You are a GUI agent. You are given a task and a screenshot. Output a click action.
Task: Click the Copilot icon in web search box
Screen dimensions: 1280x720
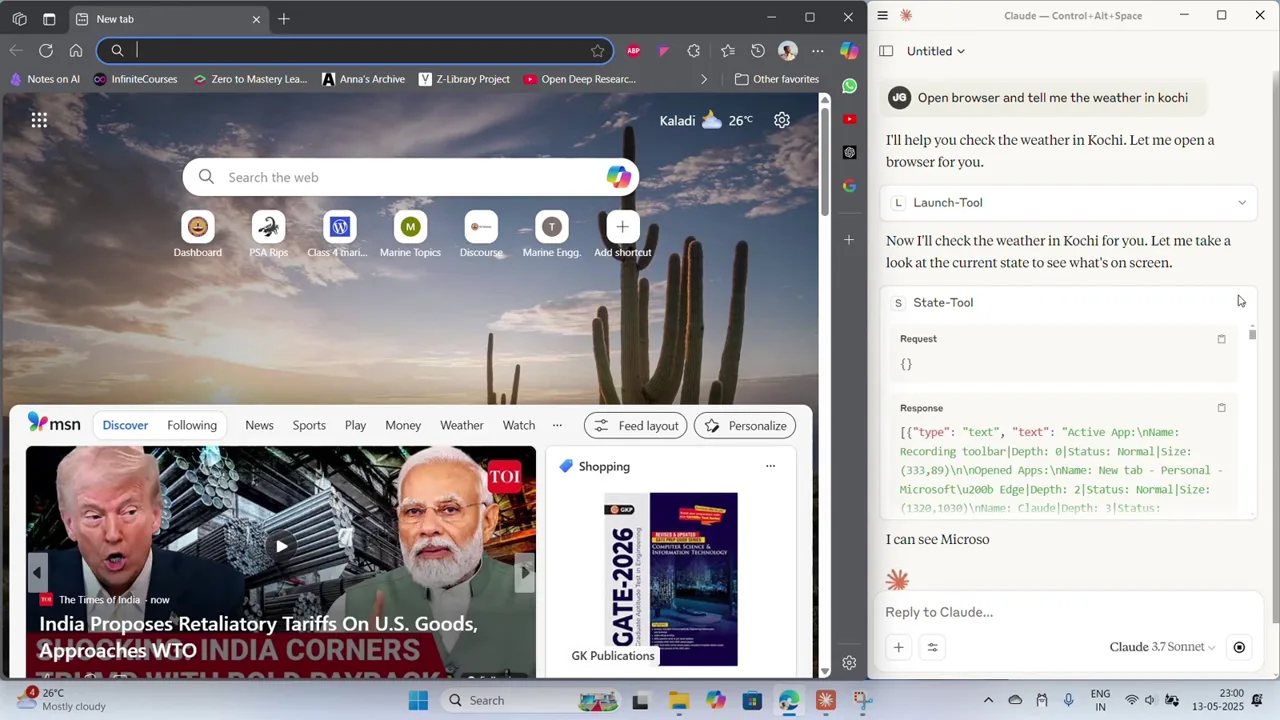[x=619, y=177]
